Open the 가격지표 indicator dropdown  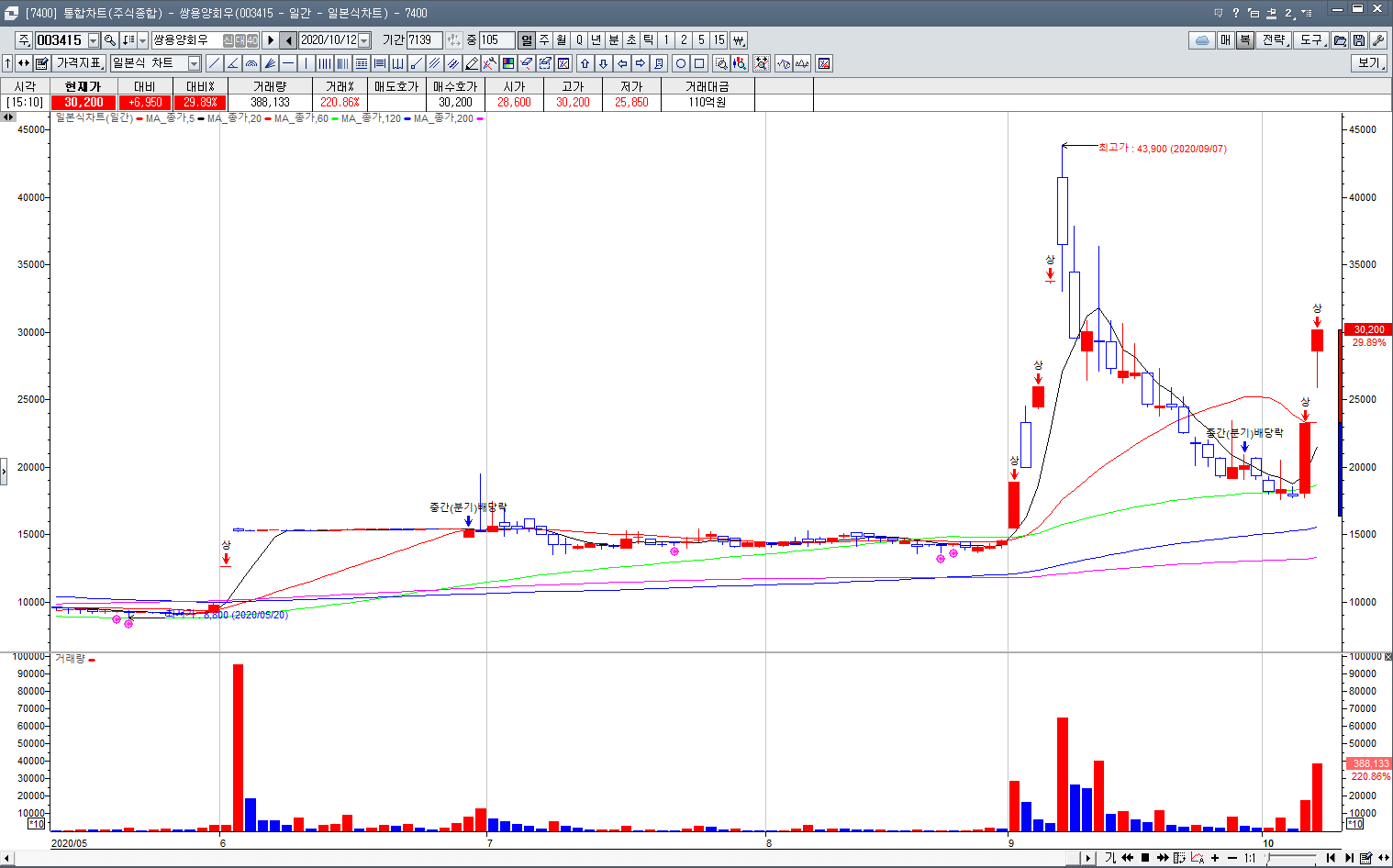[81, 63]
